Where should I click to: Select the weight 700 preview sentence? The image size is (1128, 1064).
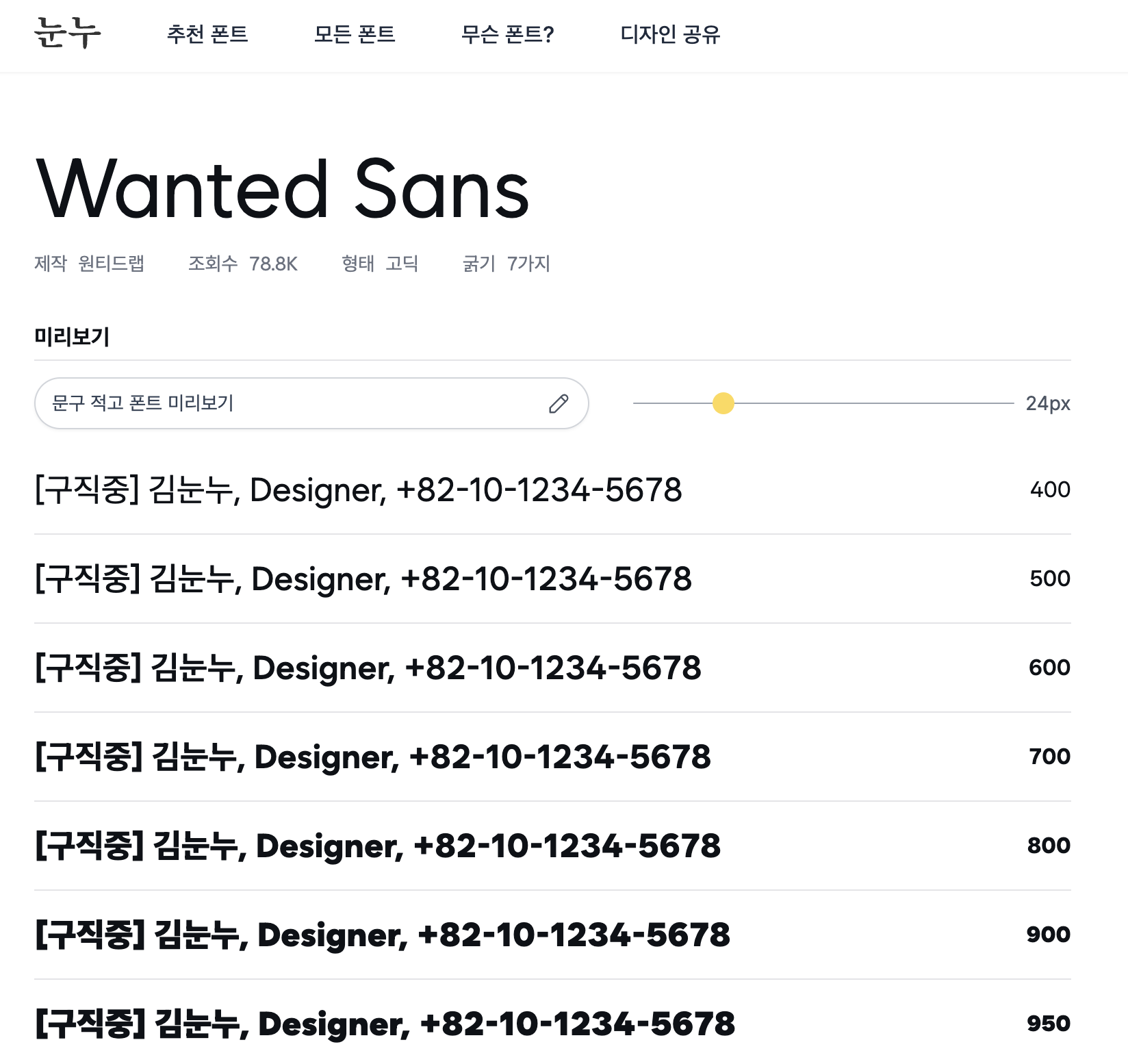tap(373, 757)
